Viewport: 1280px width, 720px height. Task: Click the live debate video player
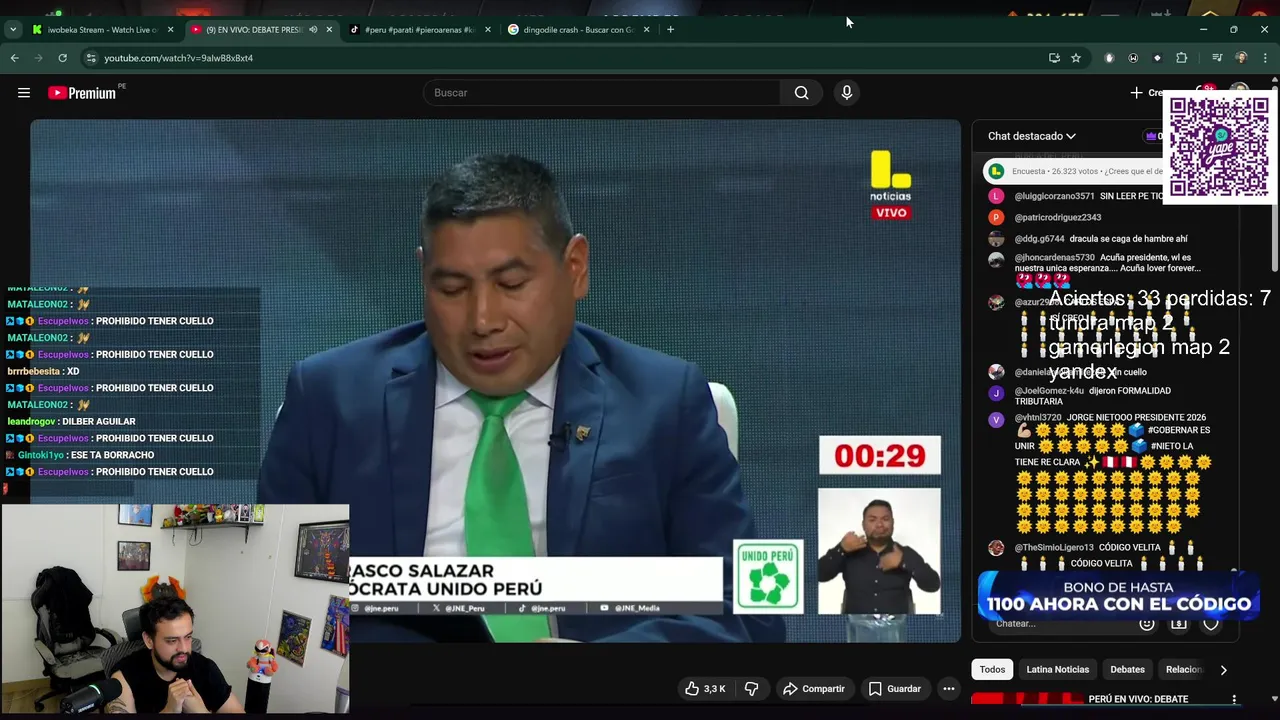point(495,381)
